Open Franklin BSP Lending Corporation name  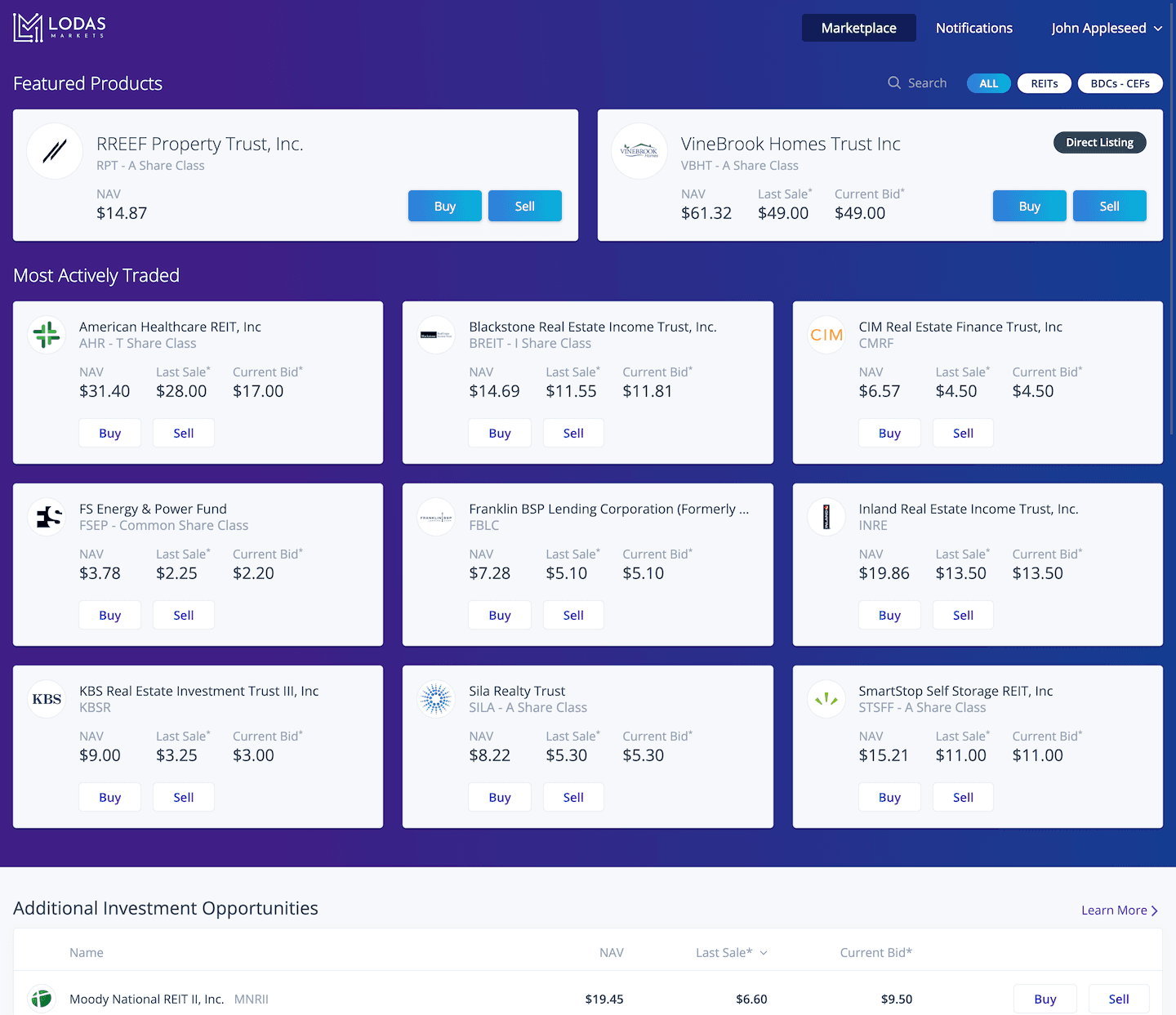tap(608, 509)
